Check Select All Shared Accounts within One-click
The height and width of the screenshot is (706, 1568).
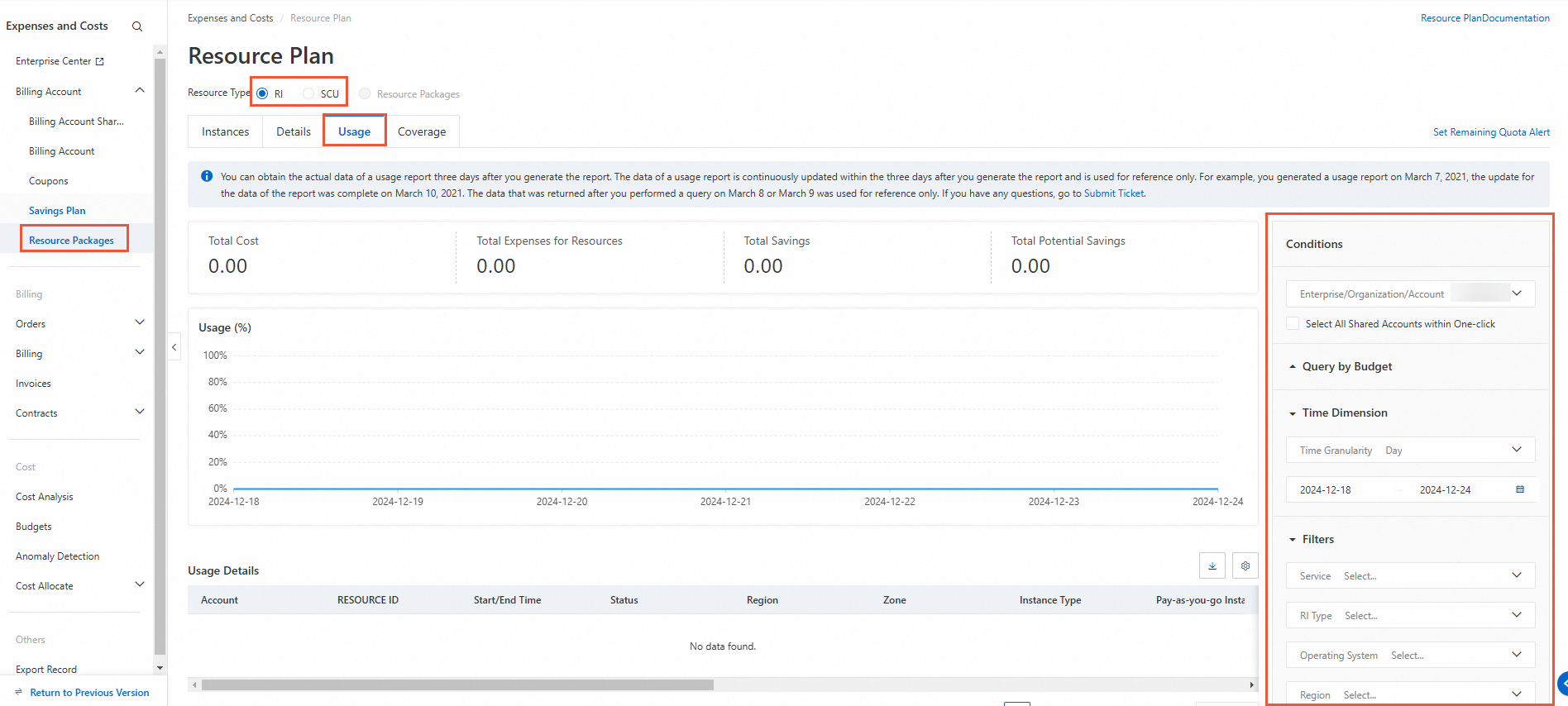[x=1293, y=323]
